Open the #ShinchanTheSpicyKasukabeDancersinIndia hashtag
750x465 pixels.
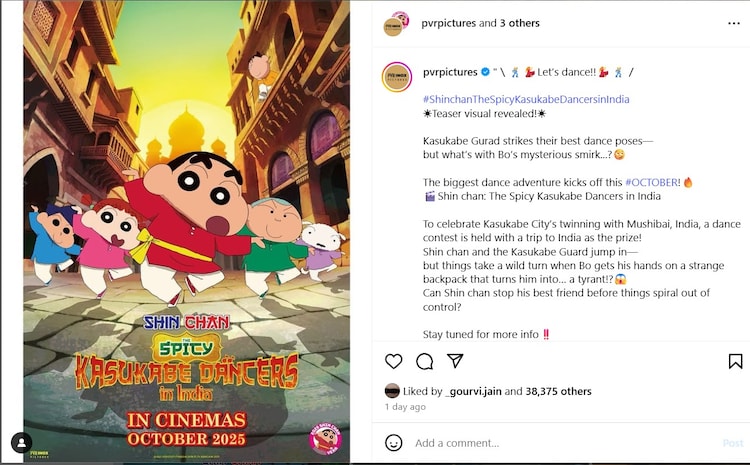click(x=526, y=100)
